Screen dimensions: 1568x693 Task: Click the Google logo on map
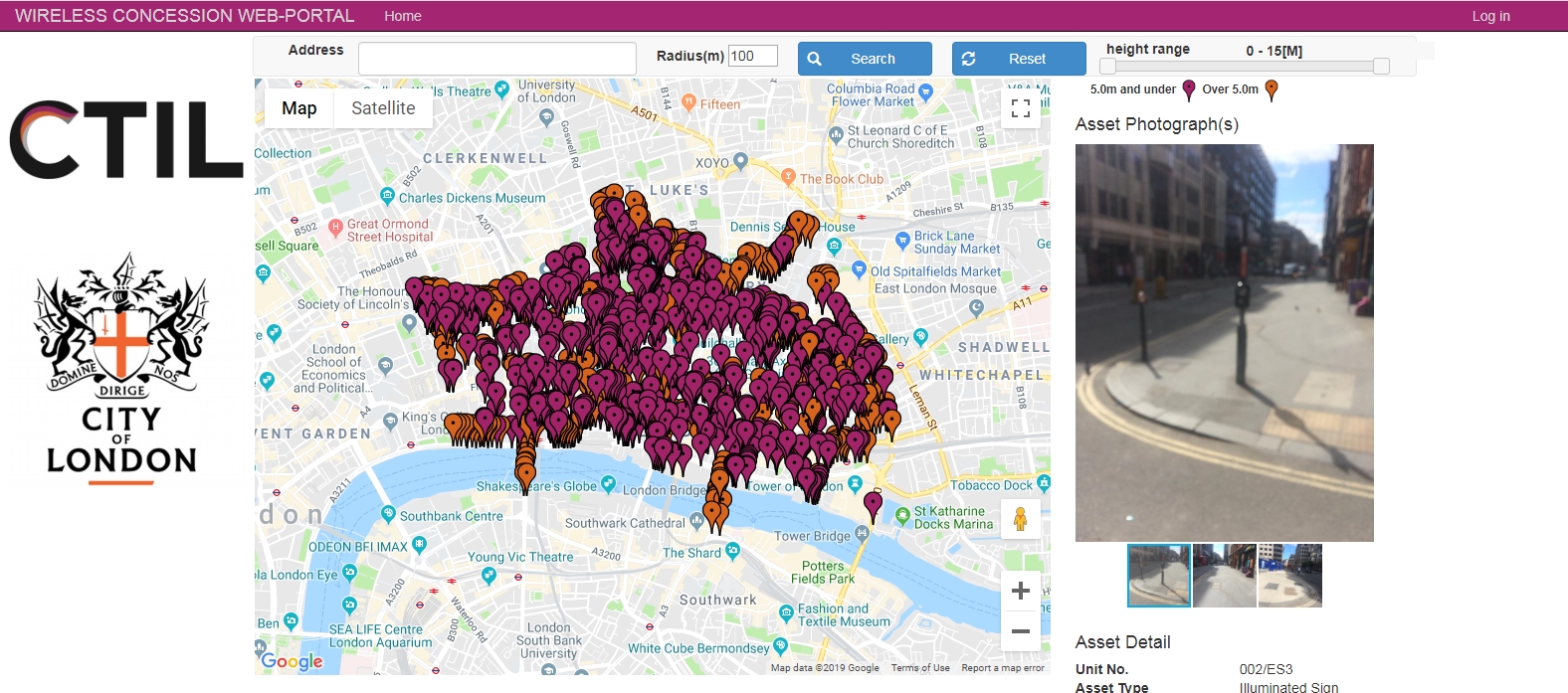pyautogui.click(x=292, y=661)
